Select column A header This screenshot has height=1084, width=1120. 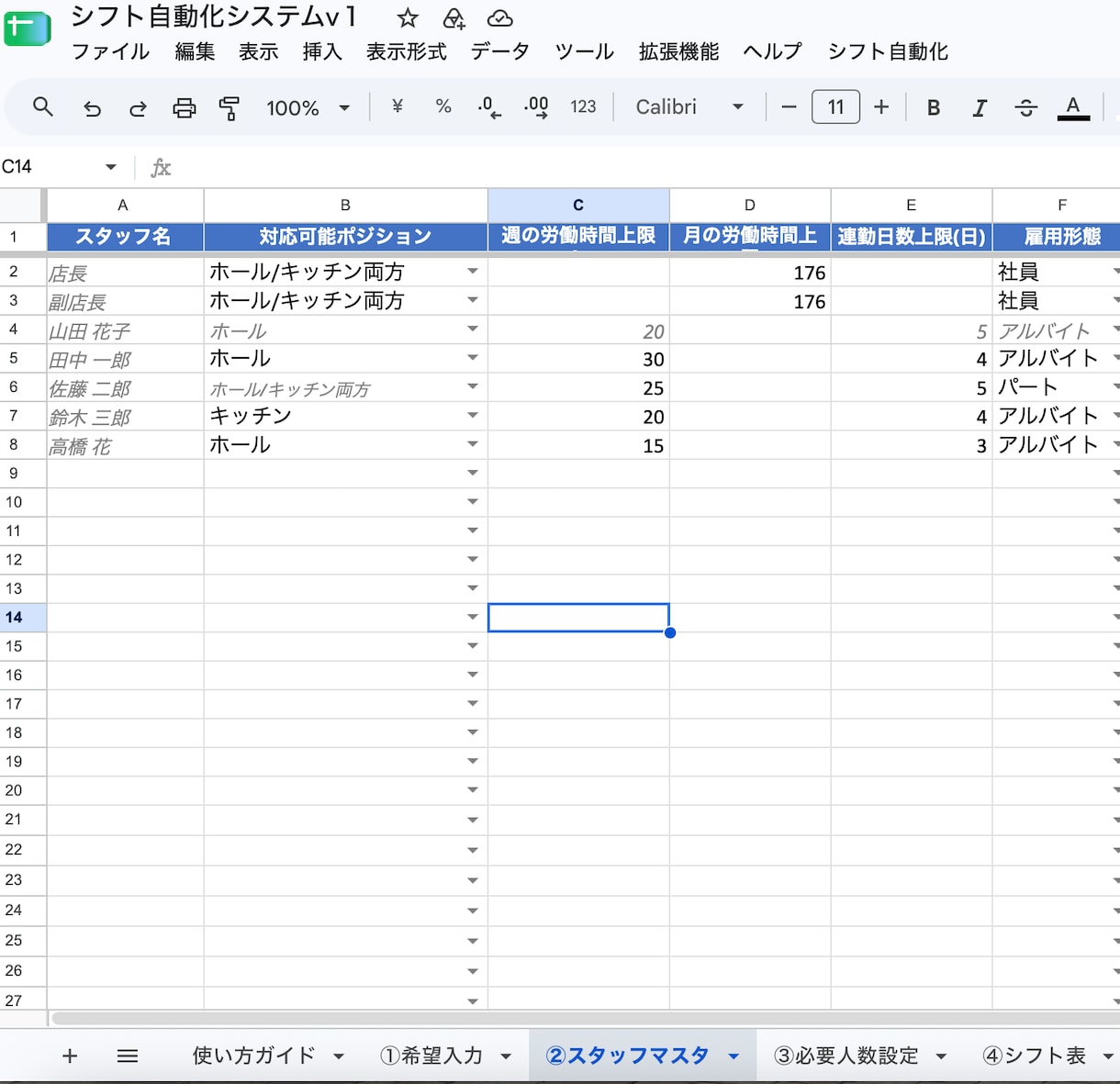123,206
